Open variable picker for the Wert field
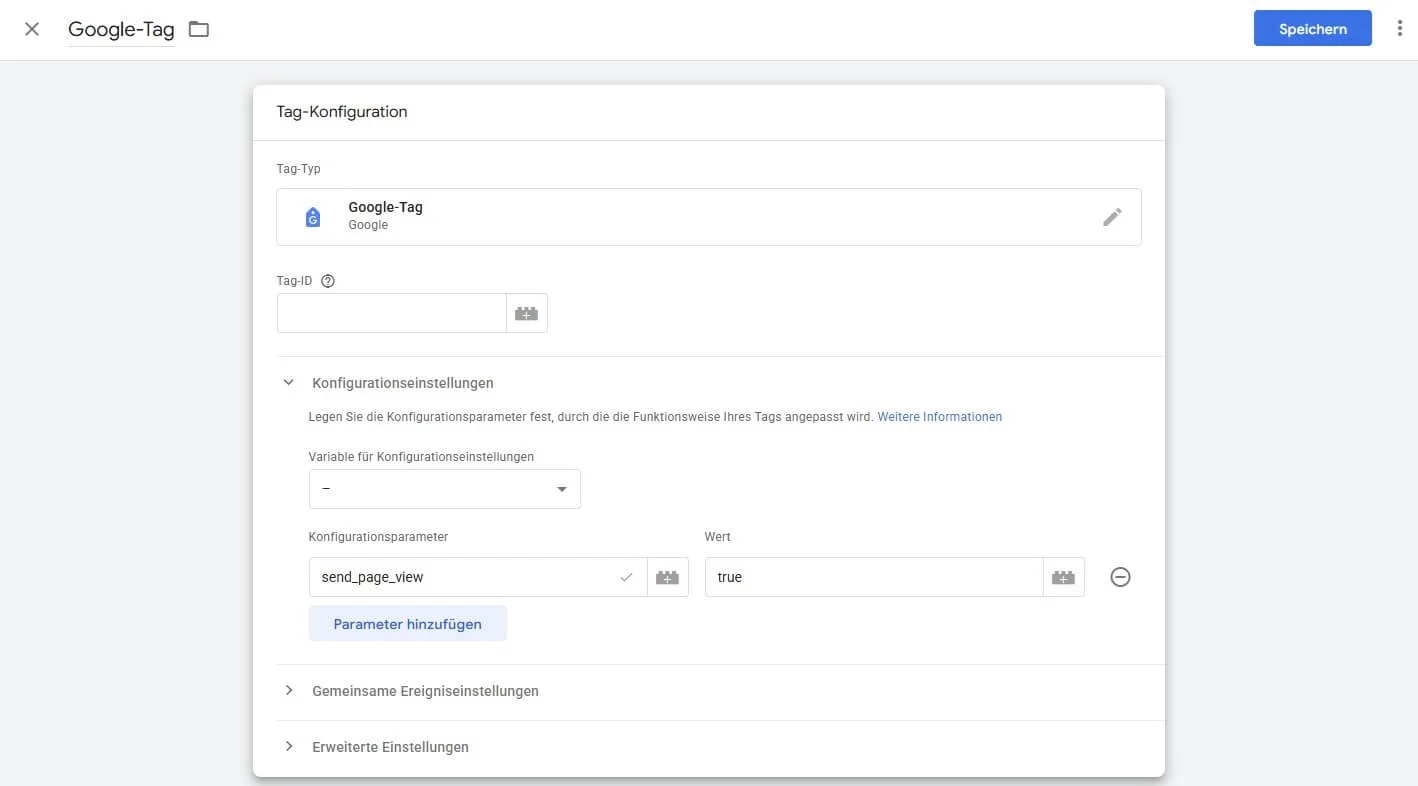The height and width of the screenshot is (786, 1418). [x=1062, y=576]
